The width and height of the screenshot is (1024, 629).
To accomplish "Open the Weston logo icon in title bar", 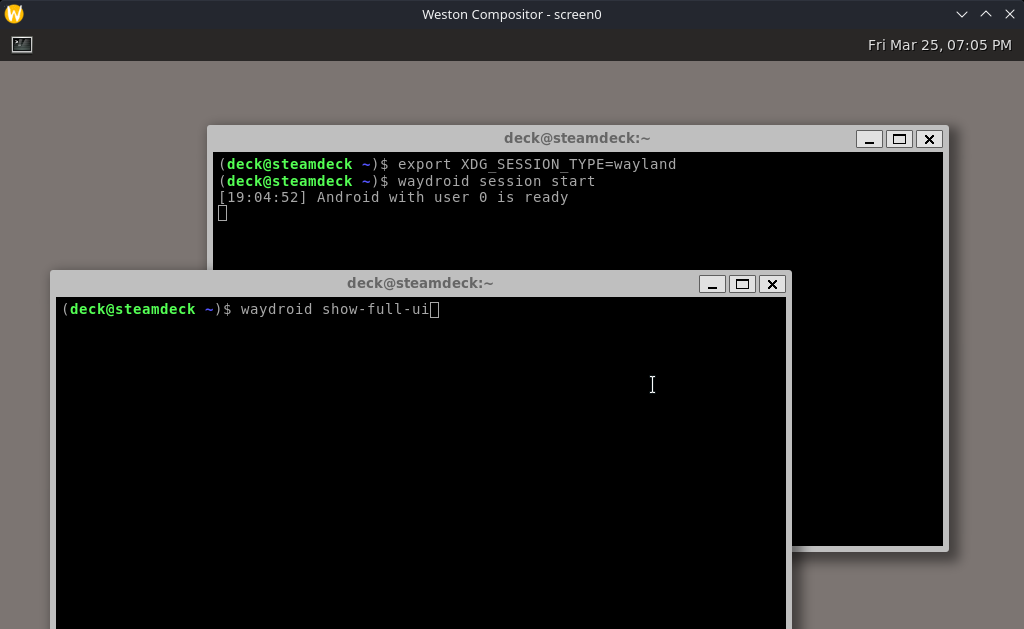I will tap(14, 14).
